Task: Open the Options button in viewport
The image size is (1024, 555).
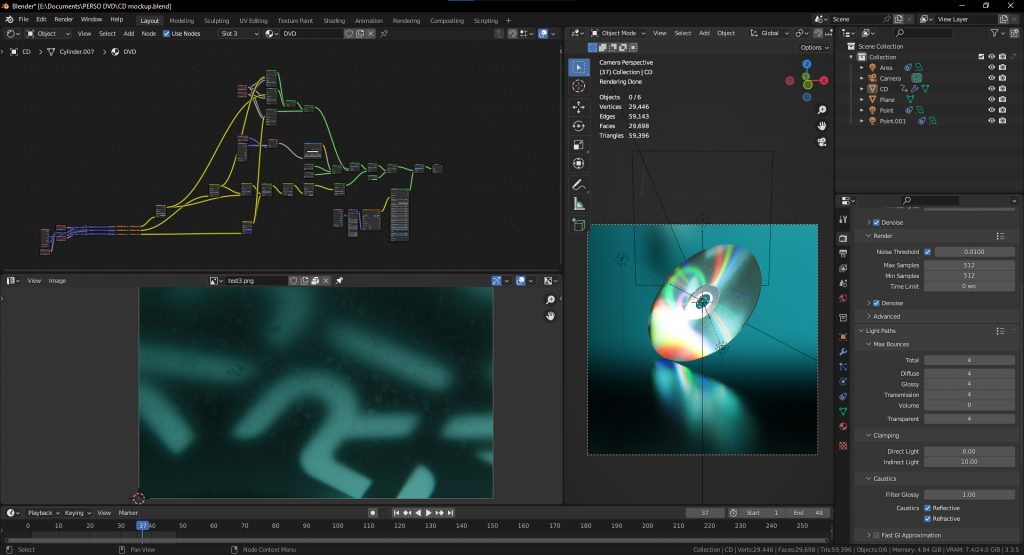Action: click(x=814, y=47)
